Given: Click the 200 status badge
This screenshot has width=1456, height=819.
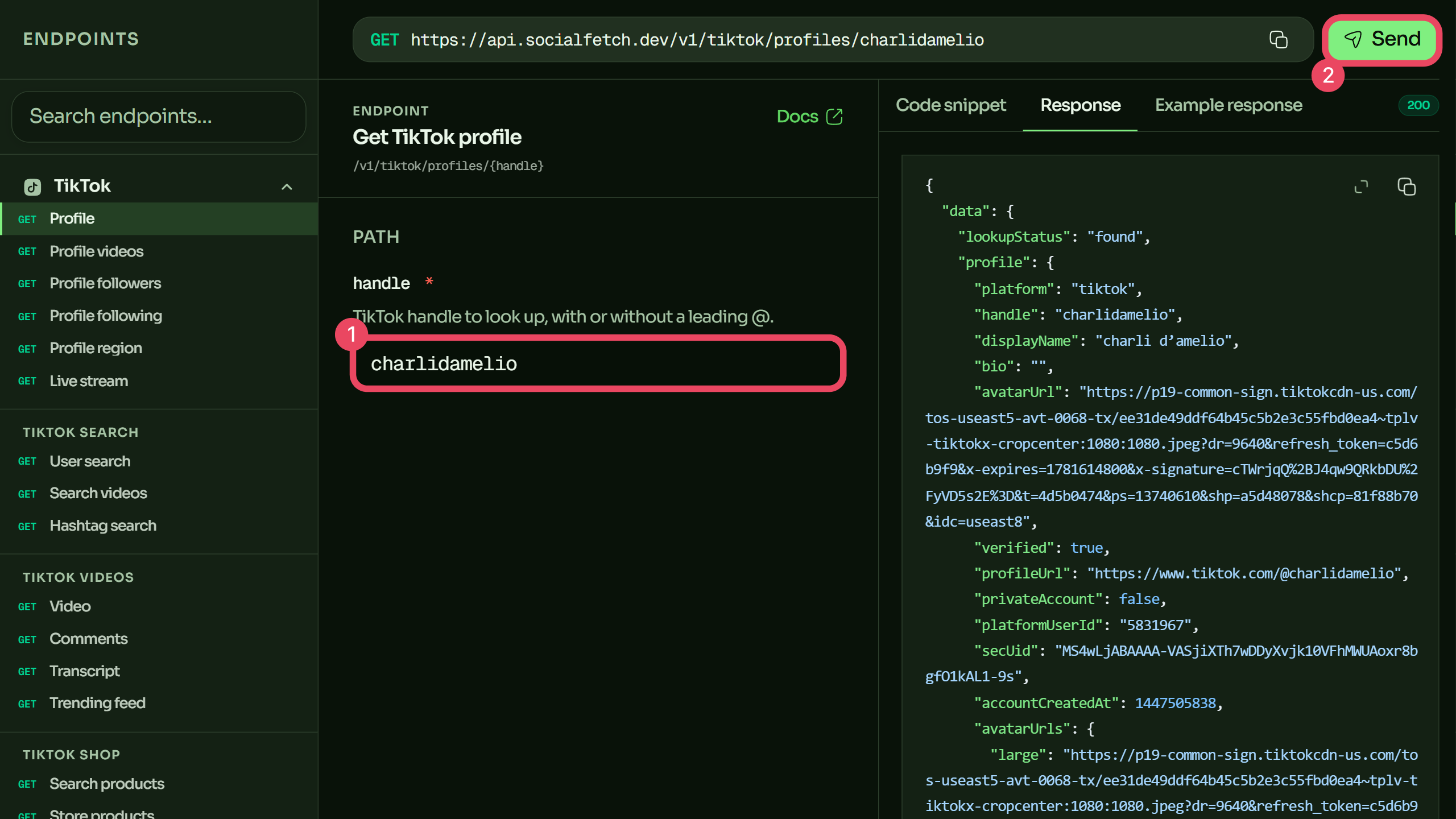Looking at the screenshot, I should (1418, 105).
